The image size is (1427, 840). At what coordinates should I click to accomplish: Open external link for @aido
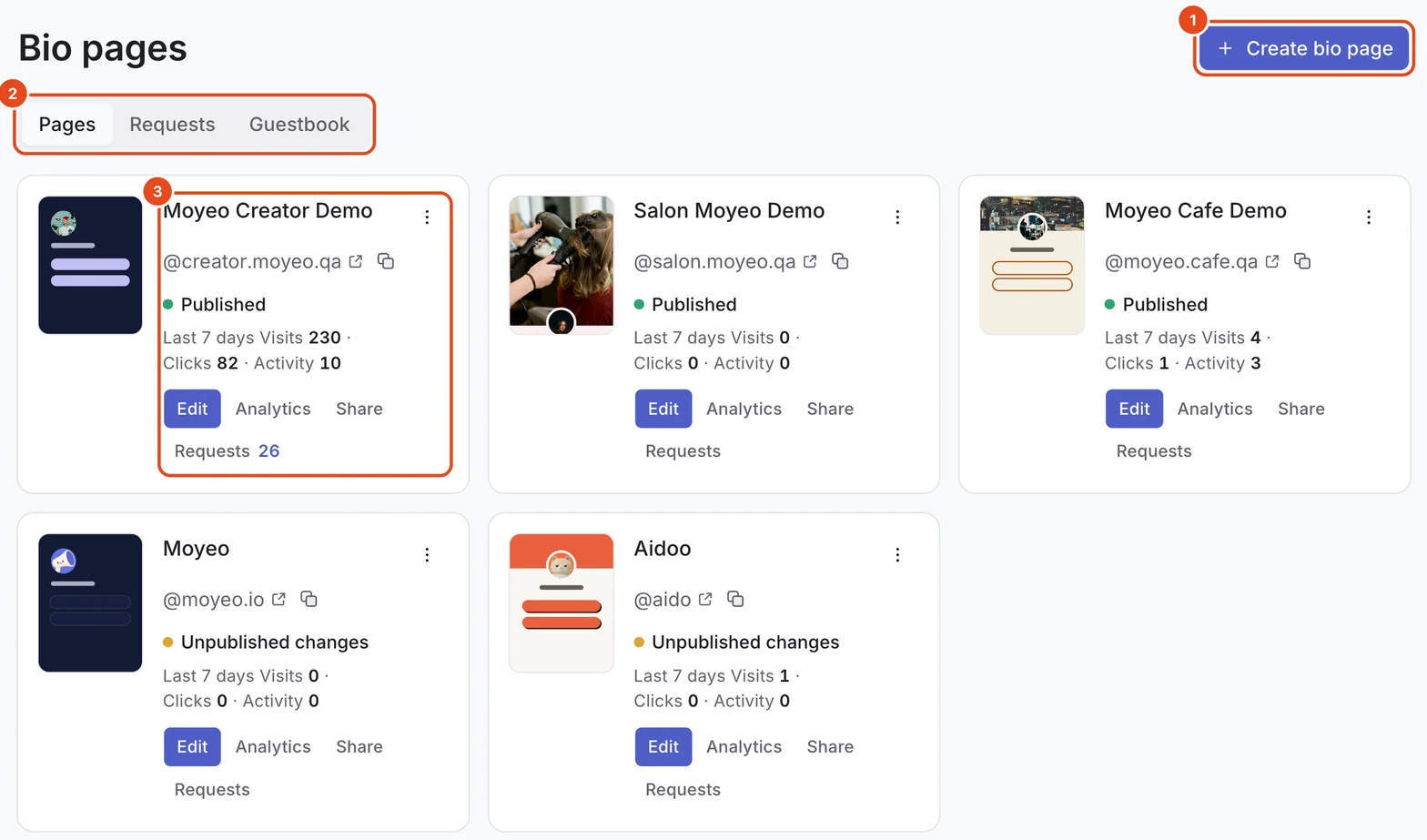[705, 599]
